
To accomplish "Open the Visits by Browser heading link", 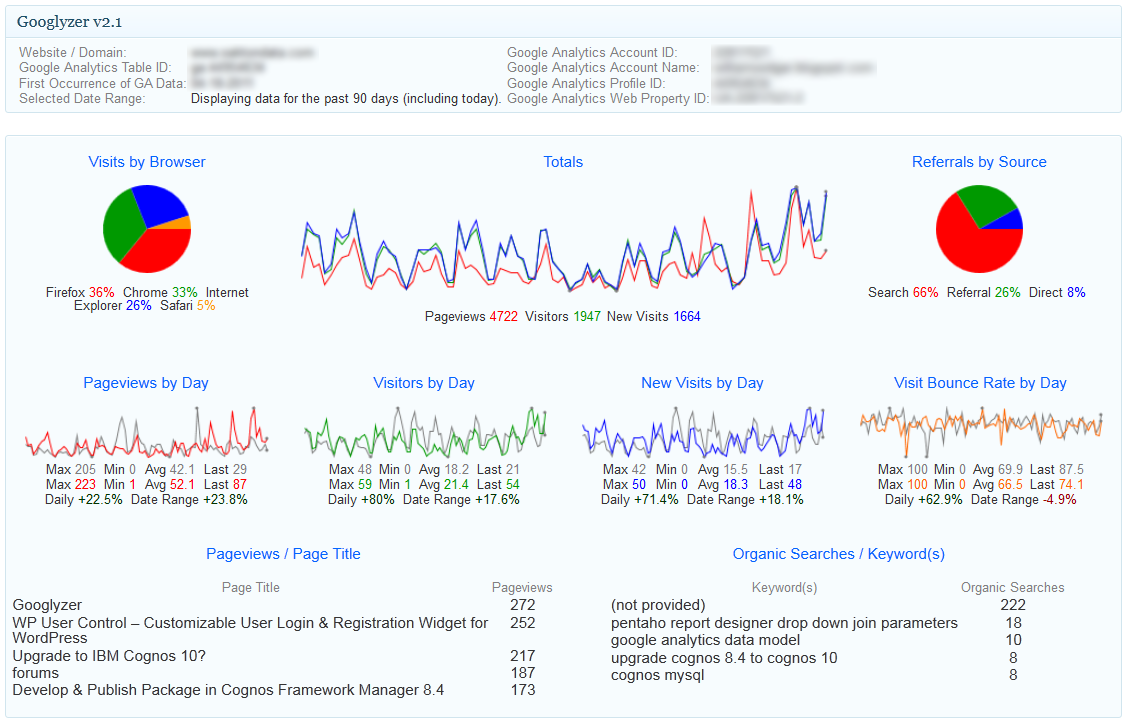I will [x=147, y=162].
